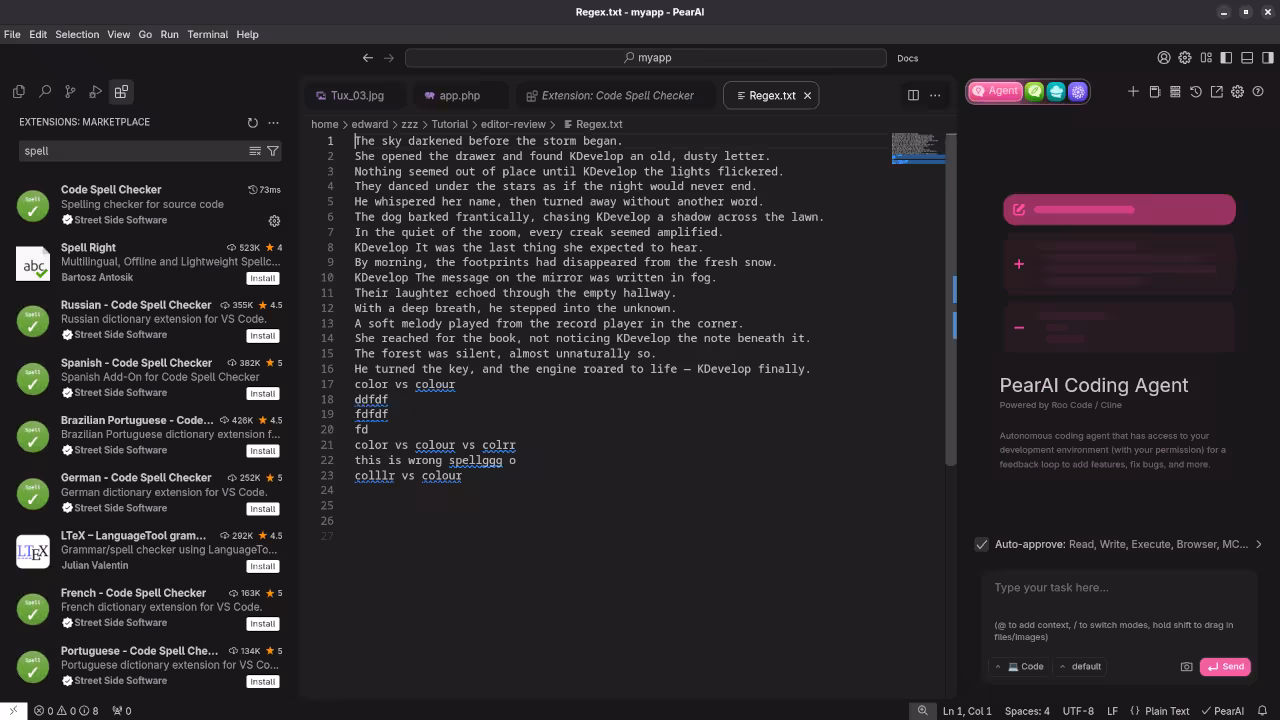Open the Run and Debug view
Image resolution: width=1280 pixels, height=720 pixels.
click(x=96, y=92)
